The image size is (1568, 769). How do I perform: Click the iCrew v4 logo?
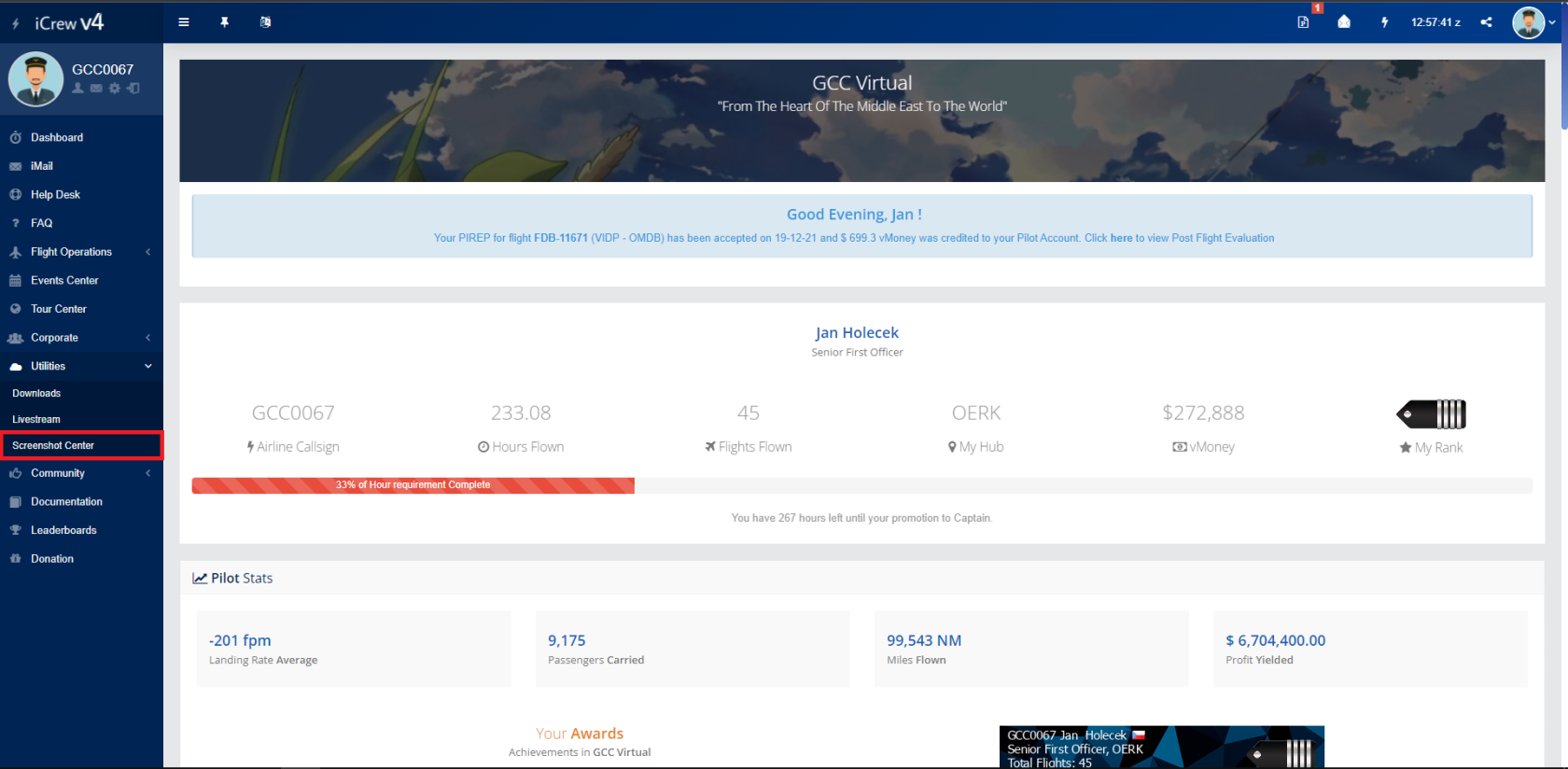tap(68, 22)
